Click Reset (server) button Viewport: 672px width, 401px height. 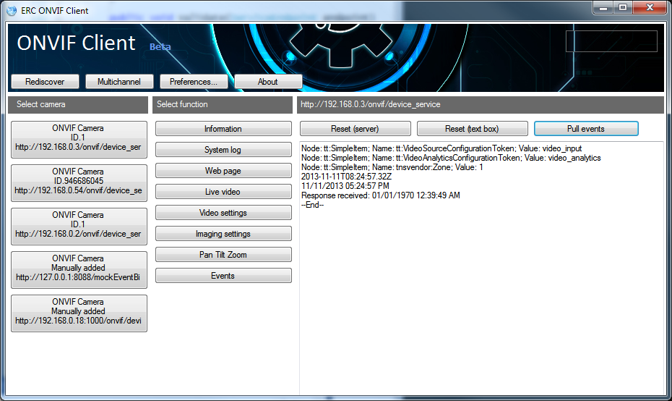pyautogui.click(x=355, y=129)
